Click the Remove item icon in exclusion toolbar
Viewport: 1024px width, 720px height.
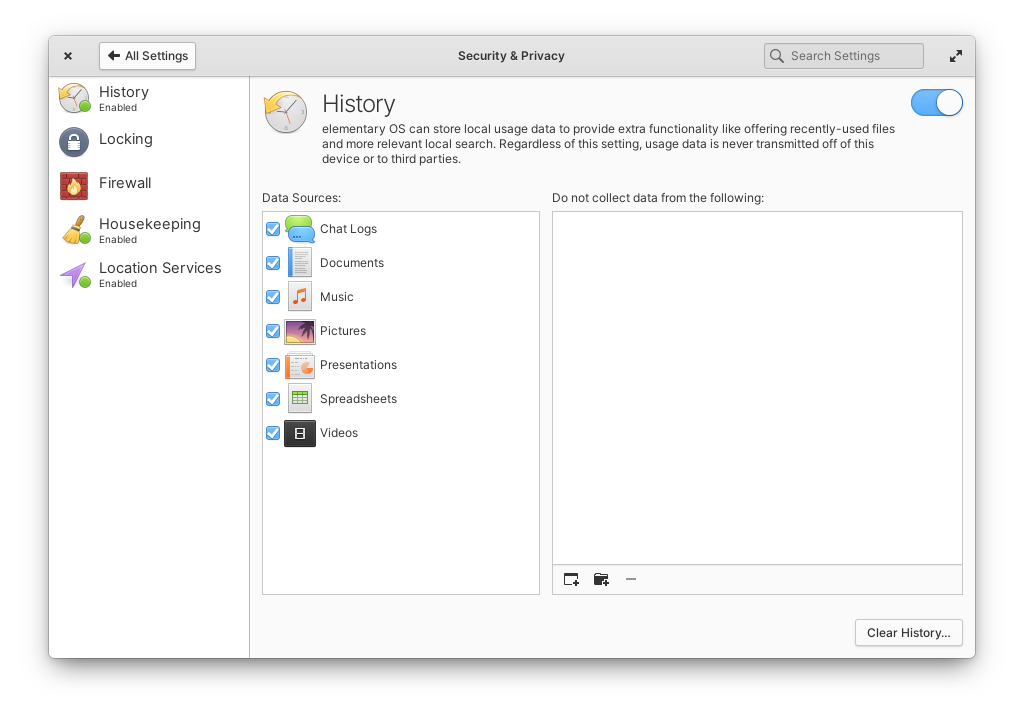(631, 579)
